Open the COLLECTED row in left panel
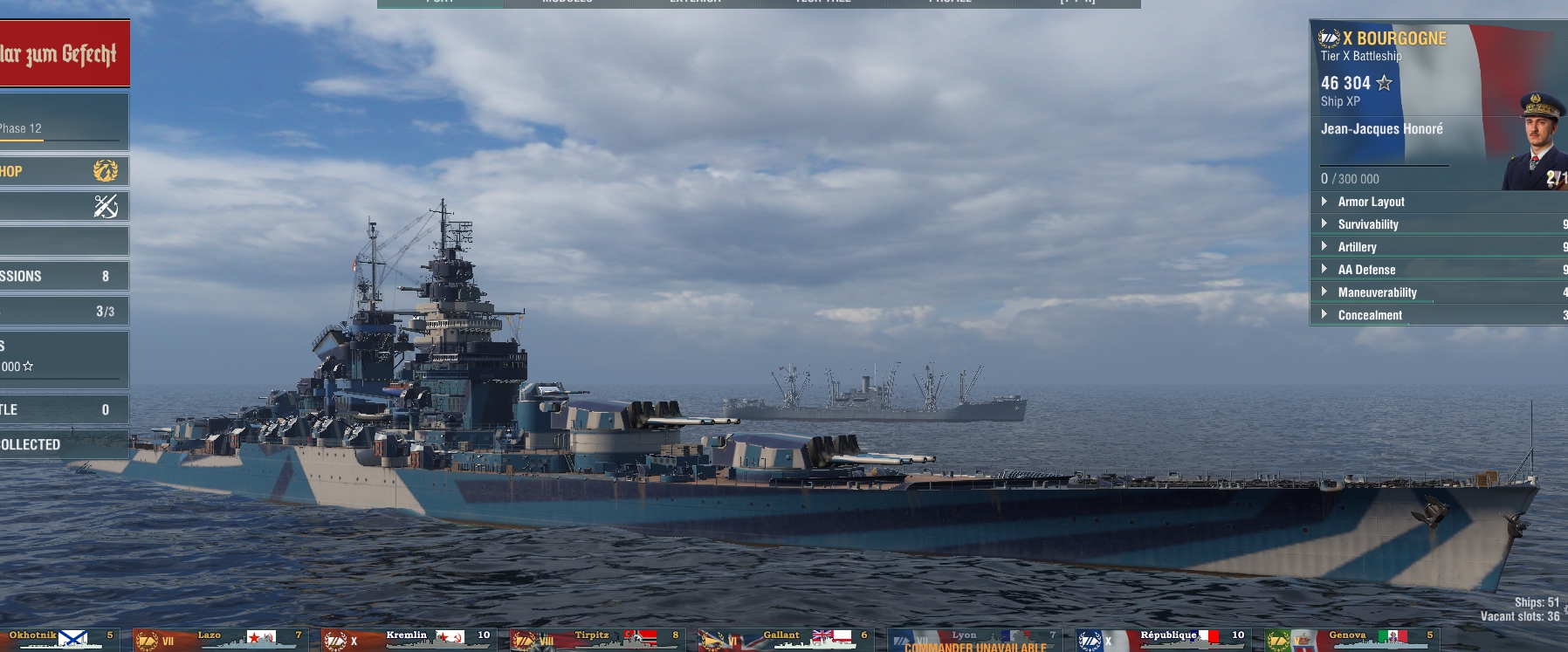This screenshot has width=1568, height=652. [64, 444]
